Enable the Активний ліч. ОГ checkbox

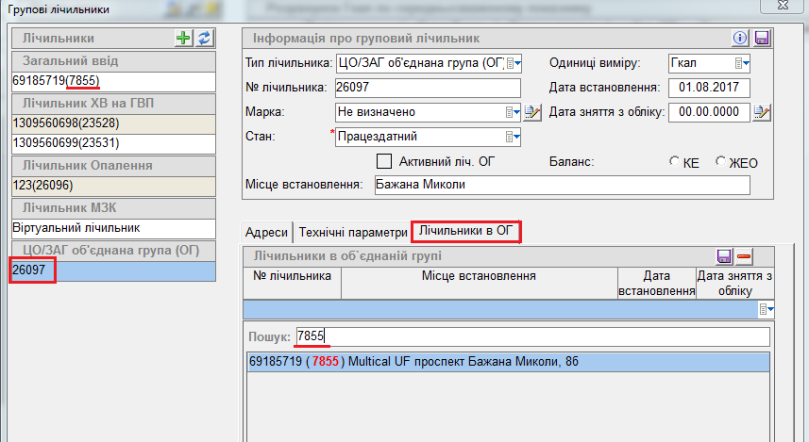pos(382,161)
